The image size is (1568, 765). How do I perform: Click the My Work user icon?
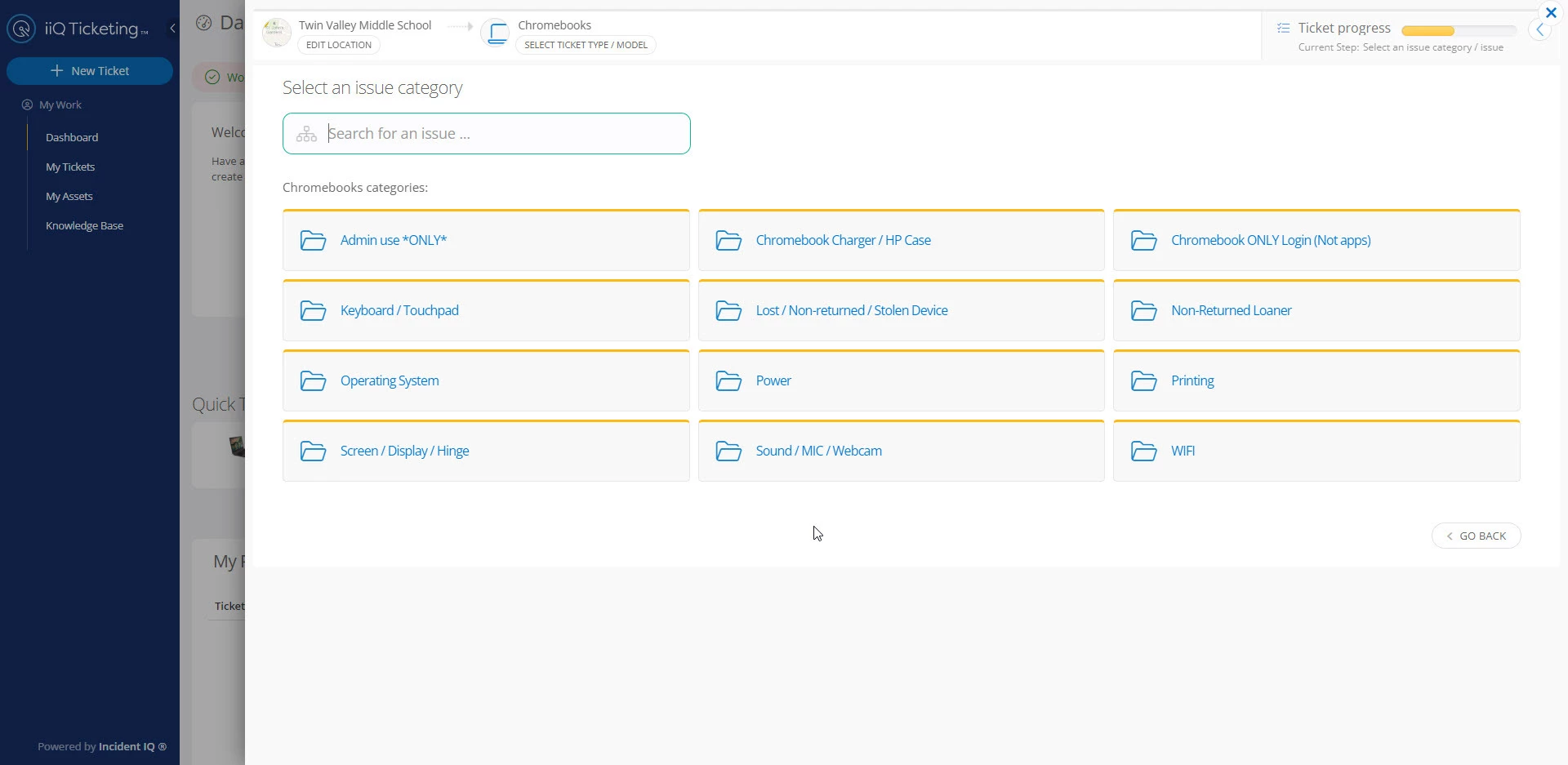[x=27, y=105]
